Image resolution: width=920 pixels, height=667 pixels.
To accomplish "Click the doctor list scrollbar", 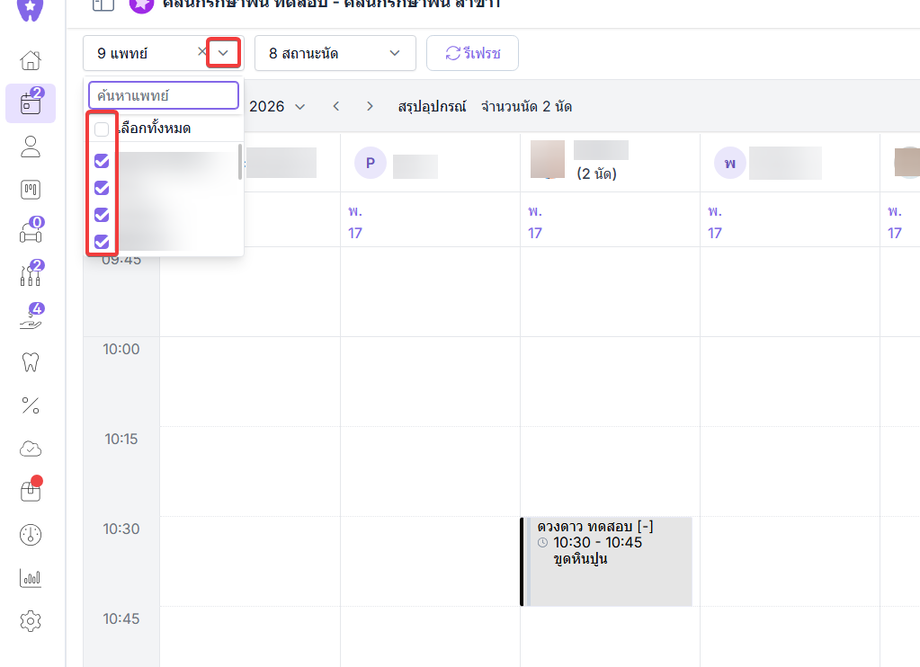I will [240, 161].
